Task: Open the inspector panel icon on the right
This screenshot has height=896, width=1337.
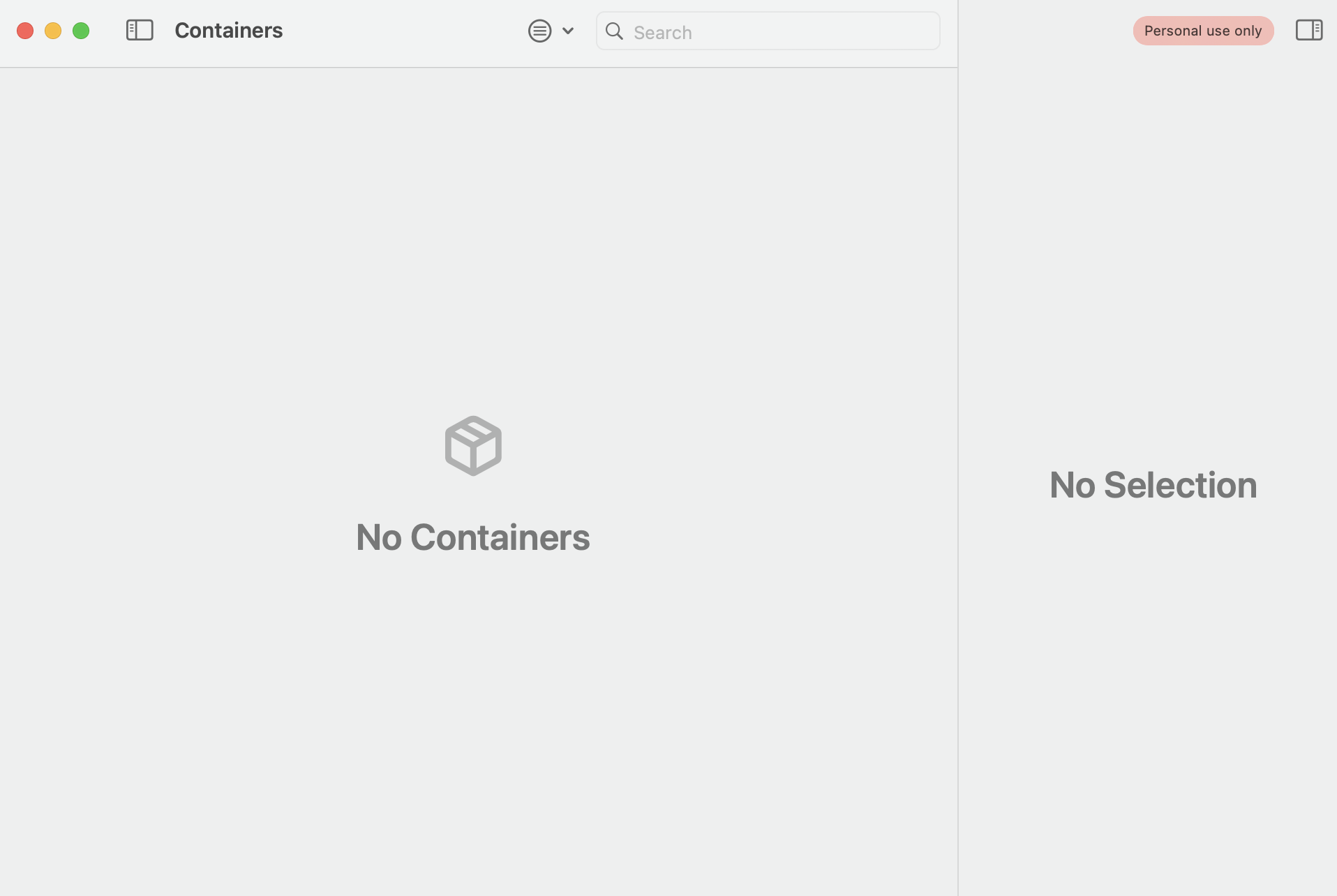Action: (x=1310, y=30)
